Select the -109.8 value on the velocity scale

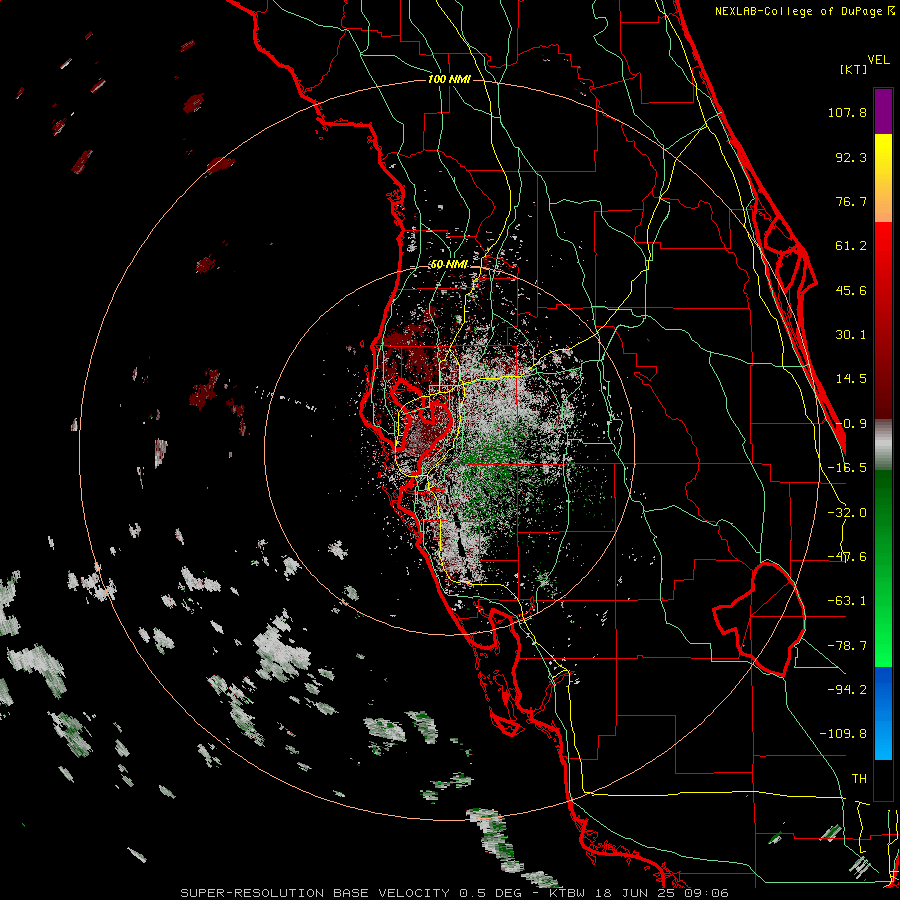pyautogui.click(x=844, y=734)
